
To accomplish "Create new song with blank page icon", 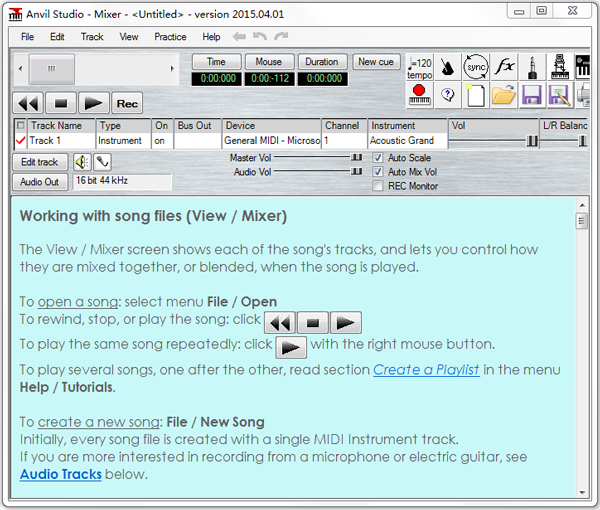I will pos(475,95).
